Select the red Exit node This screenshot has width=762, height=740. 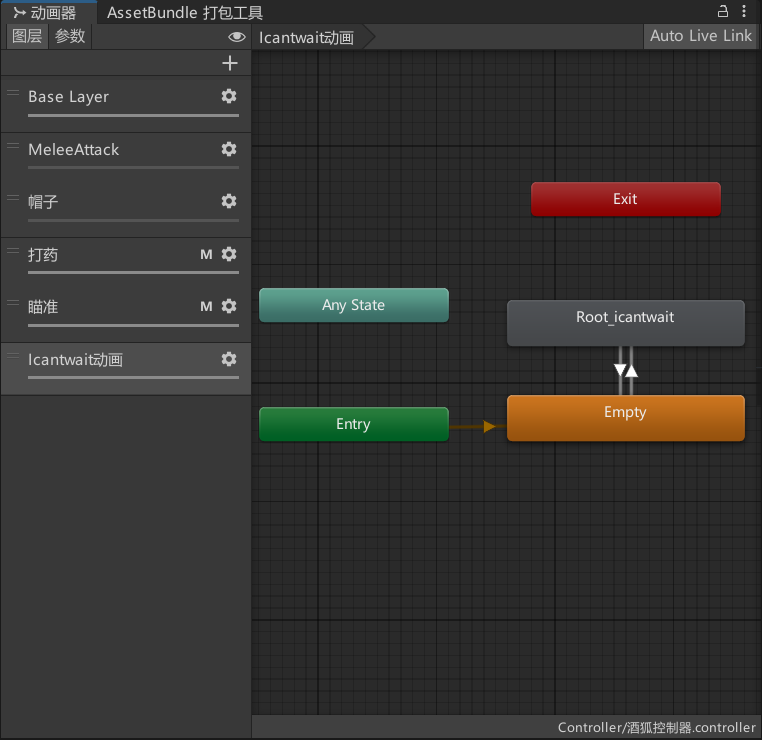pos(625,199)
